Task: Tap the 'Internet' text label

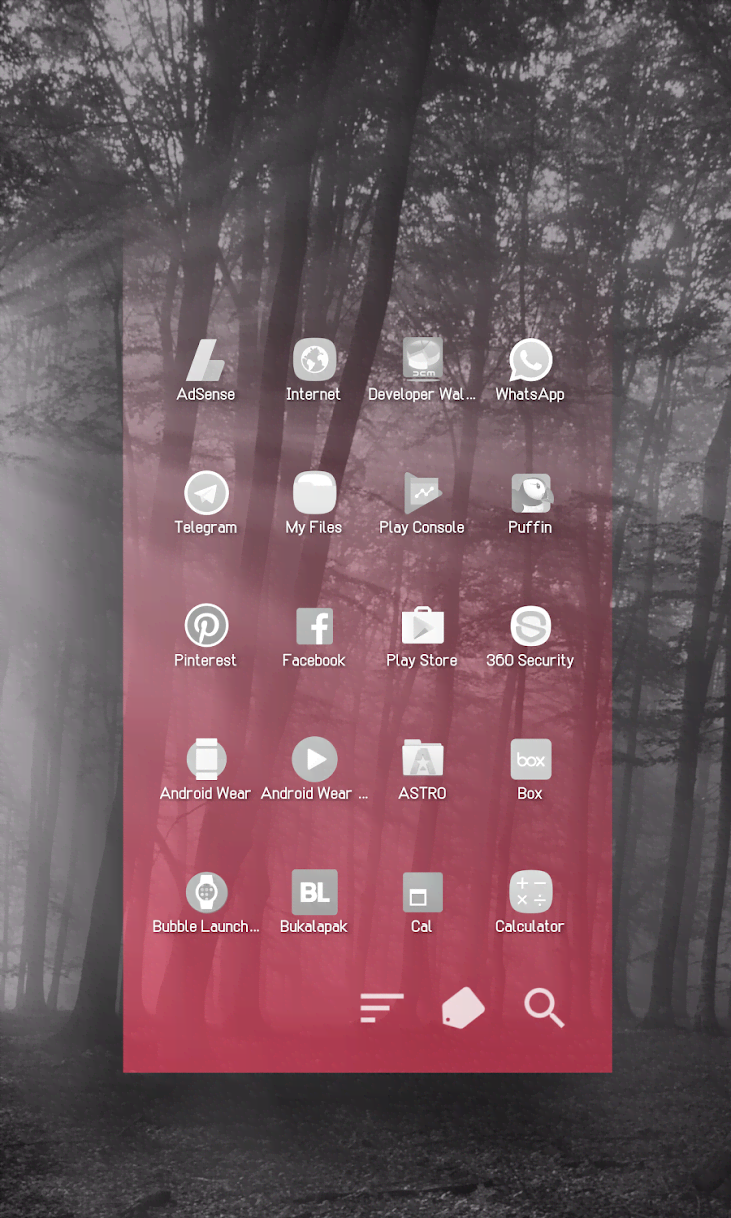Action: pos(314,394)
